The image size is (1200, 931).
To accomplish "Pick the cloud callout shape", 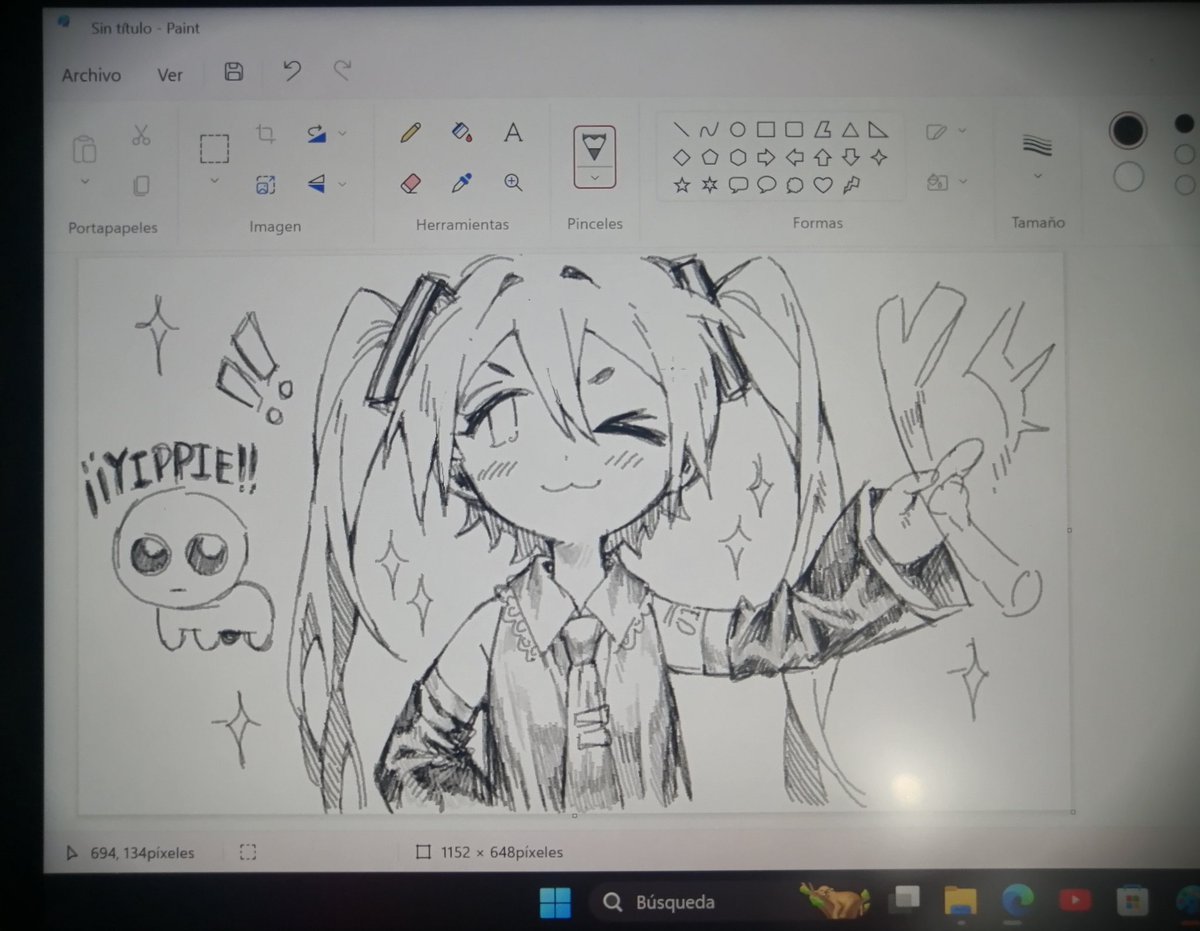I will [x=795, y=185].
